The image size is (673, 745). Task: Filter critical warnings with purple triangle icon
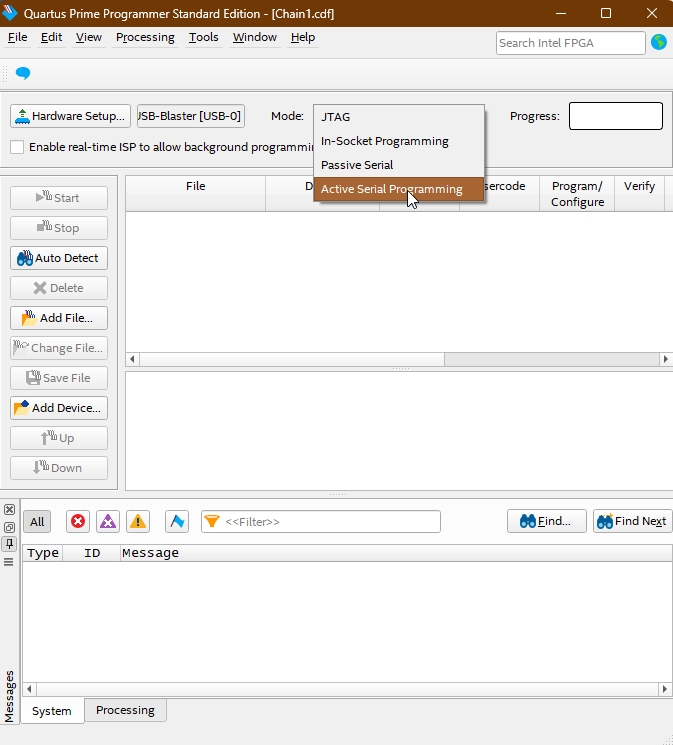tap(108, 521)
